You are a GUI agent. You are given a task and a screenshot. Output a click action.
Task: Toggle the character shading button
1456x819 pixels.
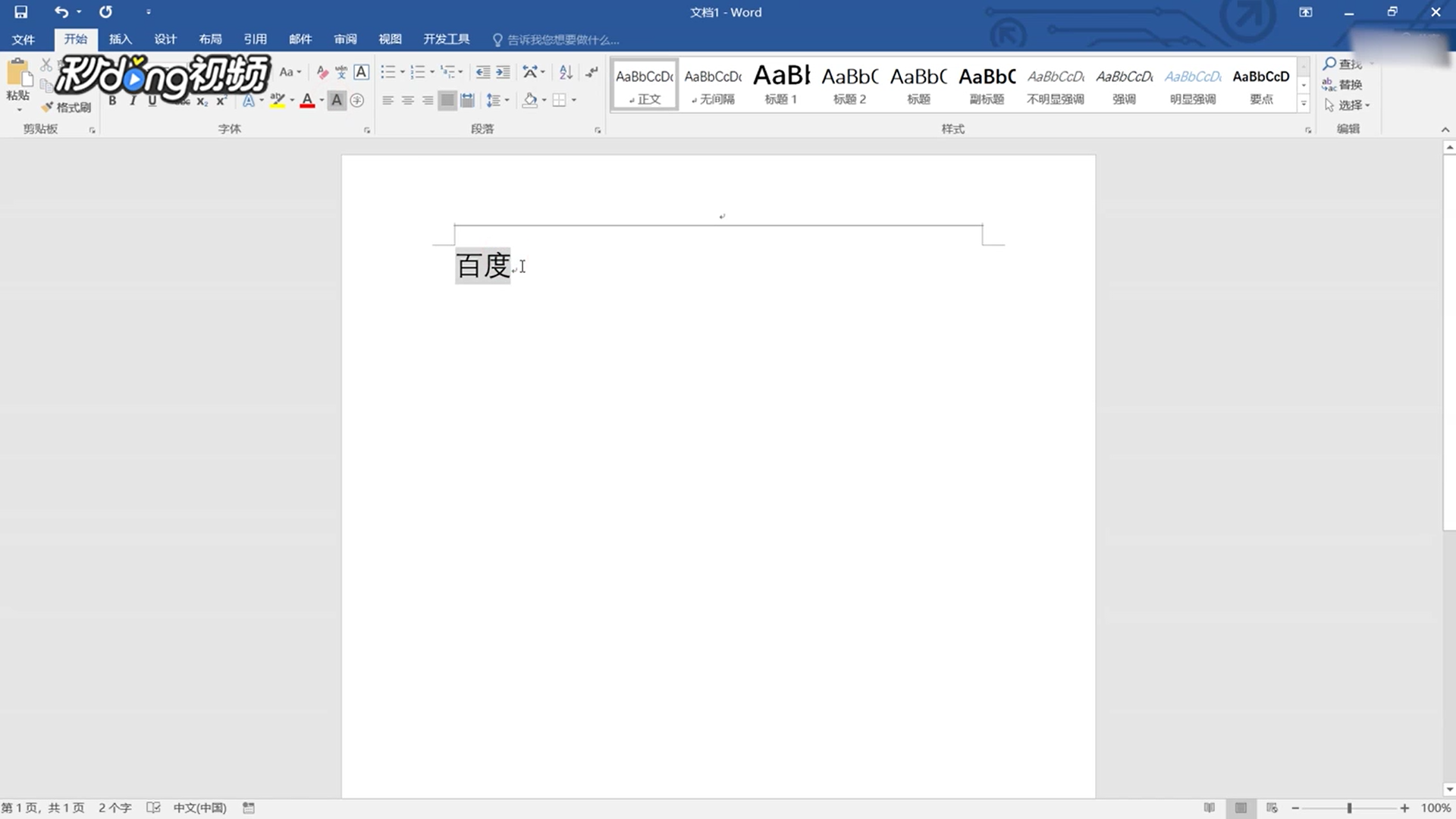tap(337, 100)
